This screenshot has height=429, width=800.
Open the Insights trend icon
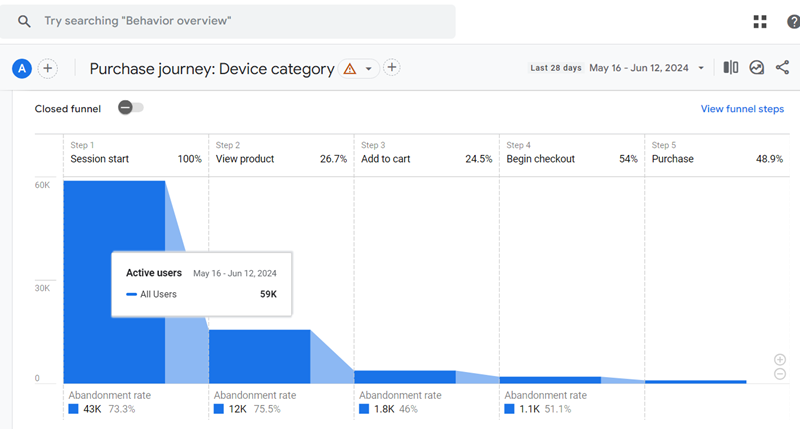point(757,68)
